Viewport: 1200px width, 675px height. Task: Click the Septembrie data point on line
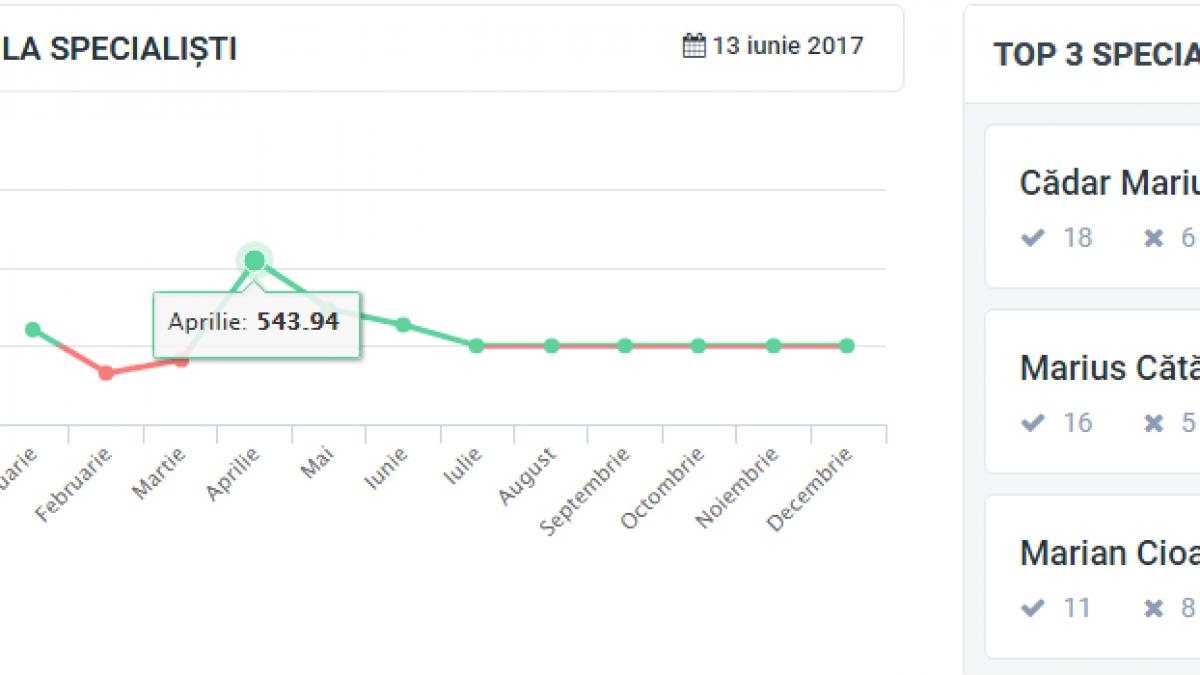click(x=625, y=346)
